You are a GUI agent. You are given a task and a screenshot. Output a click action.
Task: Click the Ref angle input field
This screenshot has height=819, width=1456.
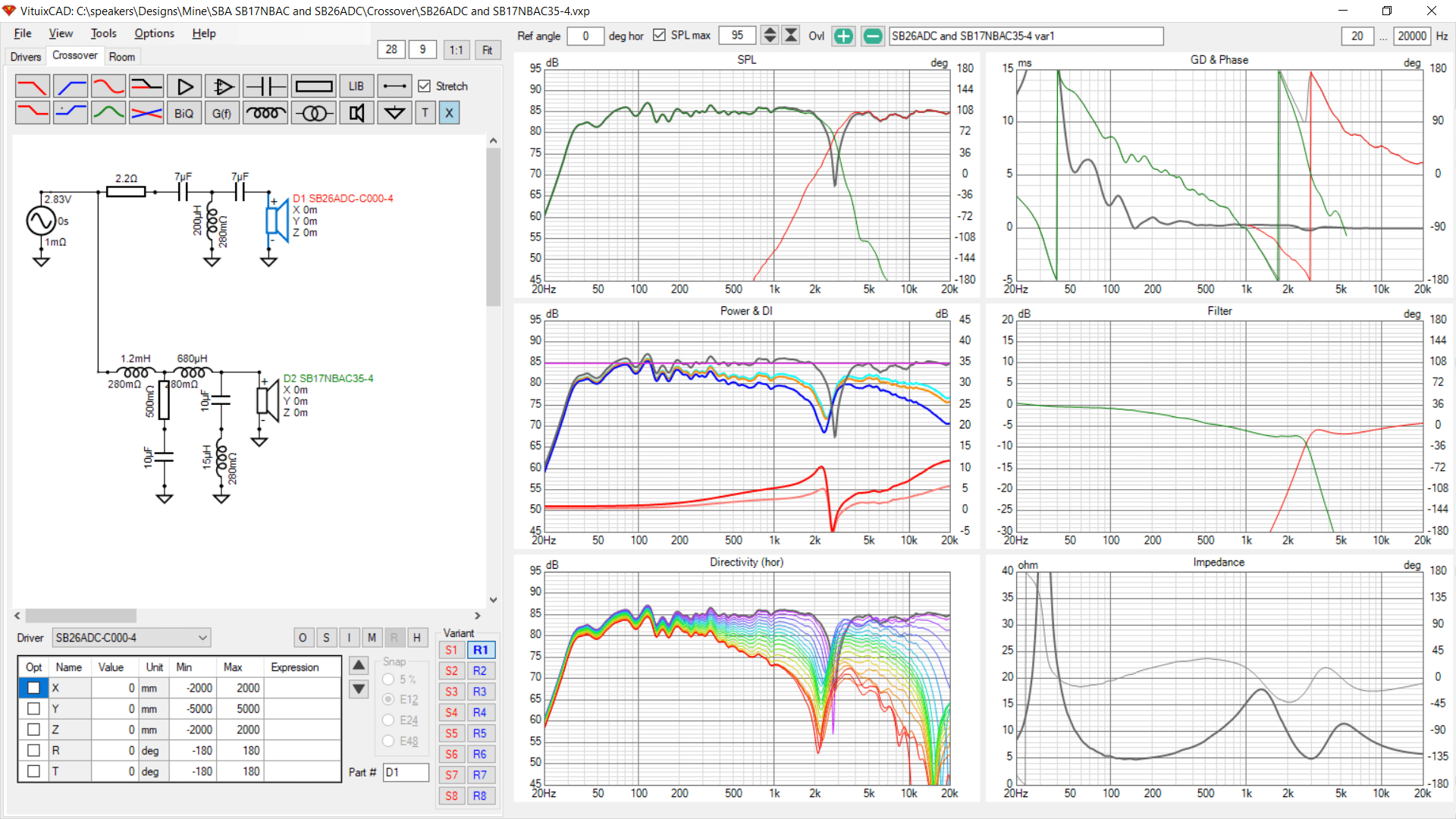click(585, 36)
